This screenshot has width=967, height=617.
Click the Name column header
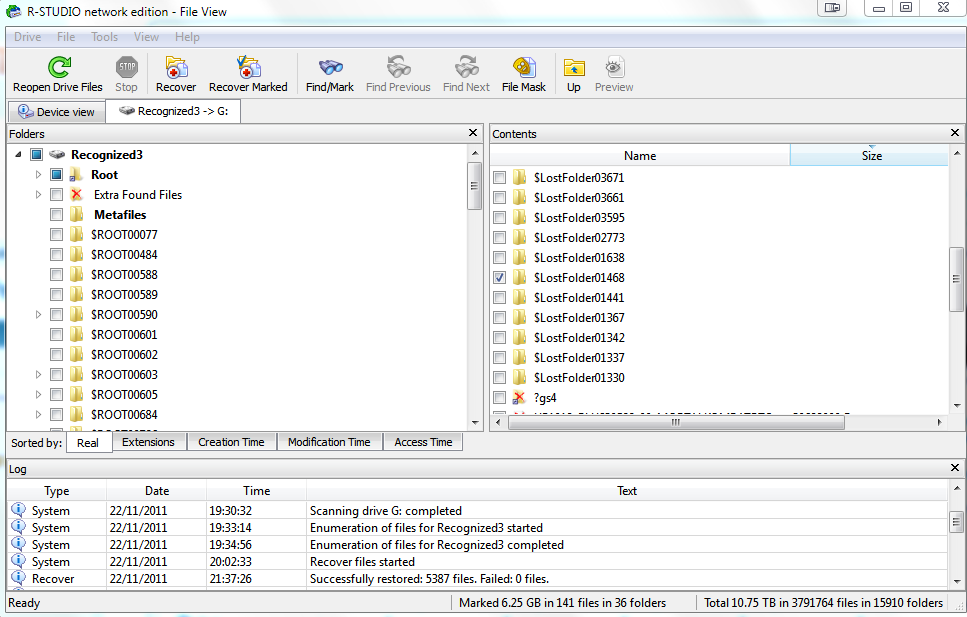pos(640,155)
